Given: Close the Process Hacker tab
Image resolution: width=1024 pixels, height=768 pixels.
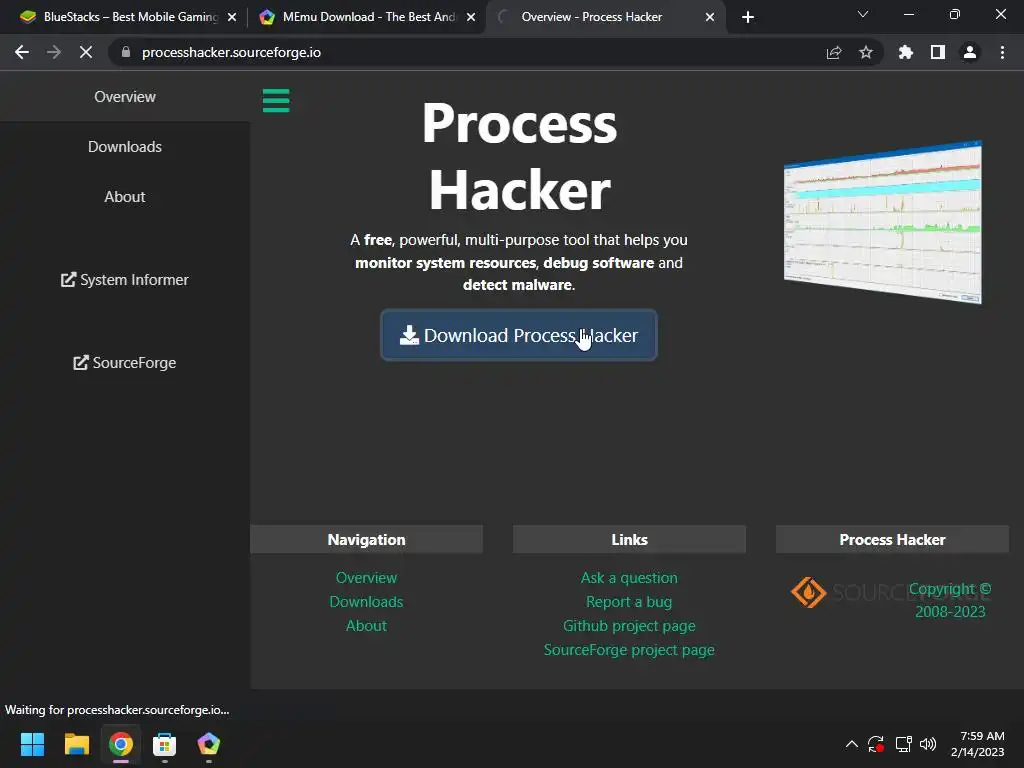Looking at the screenshot, I should pyautogui.click(x=710, y=17).
